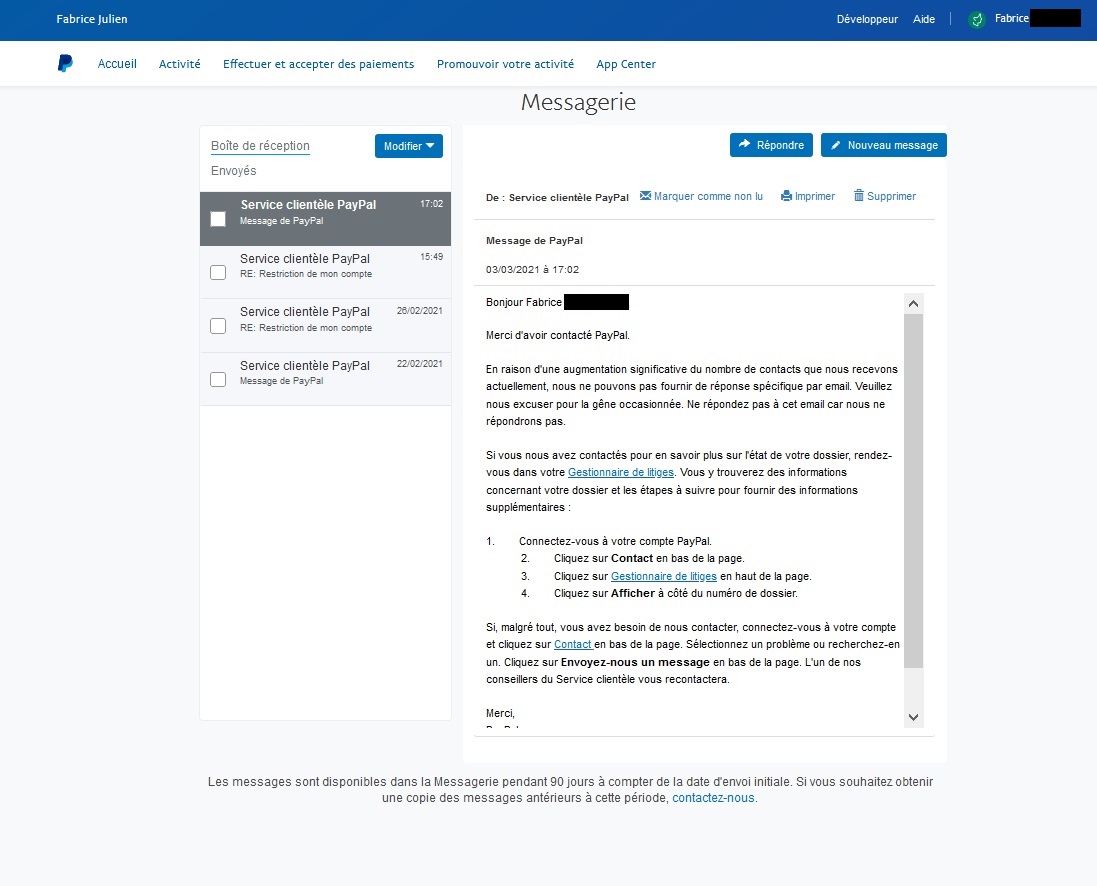Switch to the Envoyés folder
The image size is (1097, 886).
[234, 171]
